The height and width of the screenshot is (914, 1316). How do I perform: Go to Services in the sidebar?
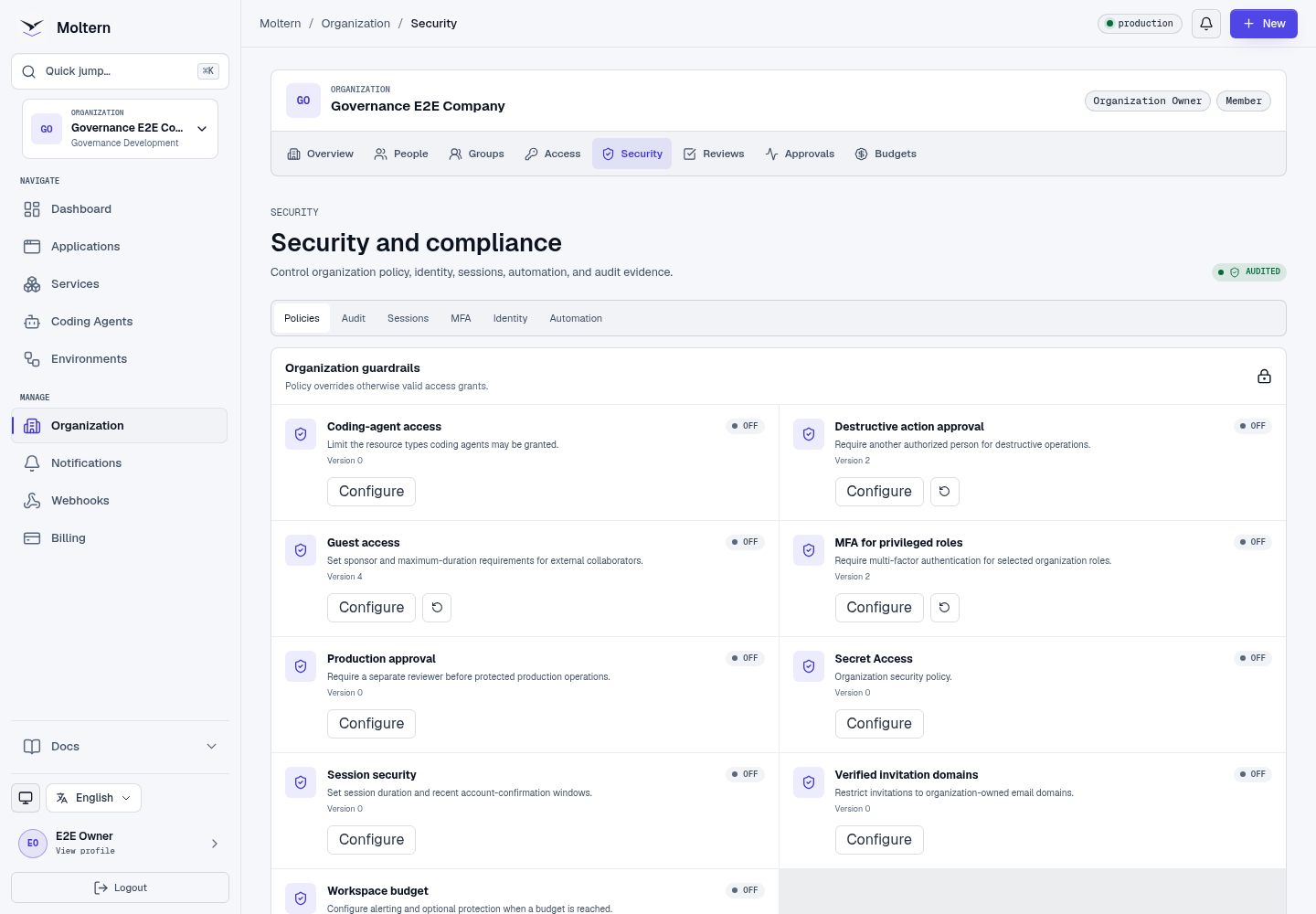[x=120, y=284]
